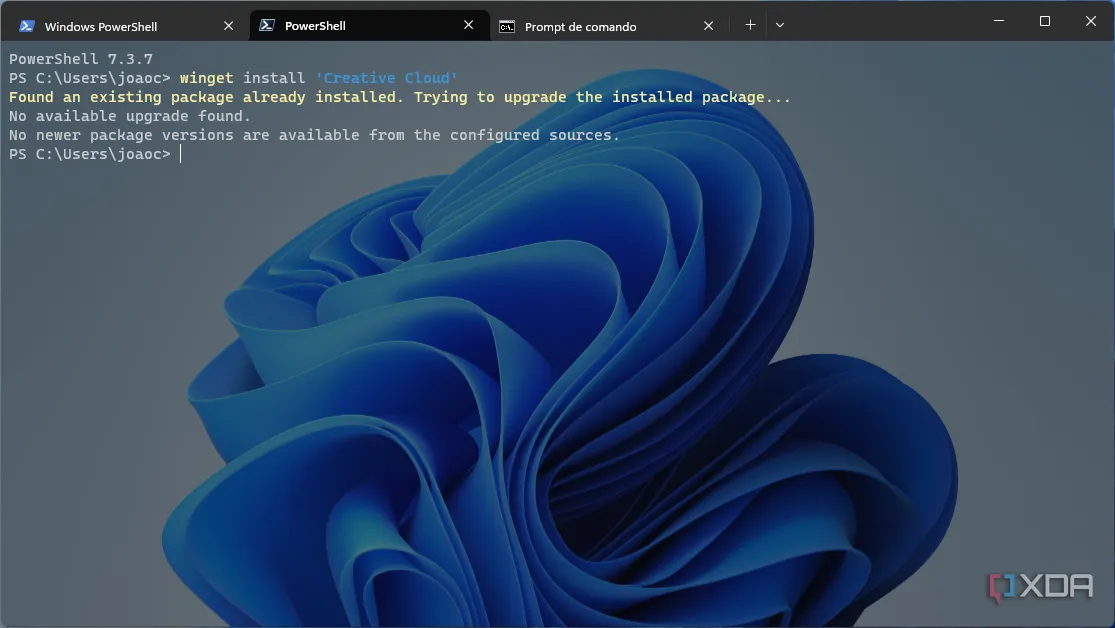
Task: Close the Terminal window
Action: [1089, 21]
